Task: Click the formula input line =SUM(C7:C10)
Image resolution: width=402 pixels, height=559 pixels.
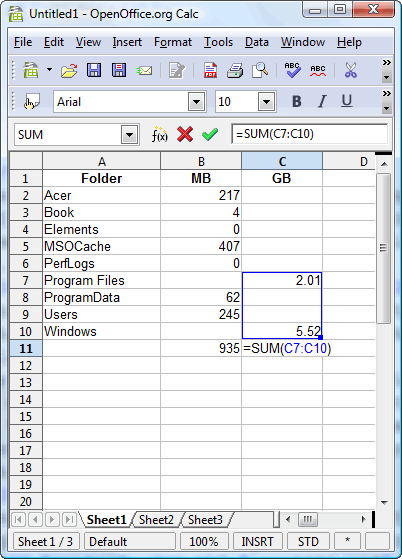Action: click(x=310, y=134)
